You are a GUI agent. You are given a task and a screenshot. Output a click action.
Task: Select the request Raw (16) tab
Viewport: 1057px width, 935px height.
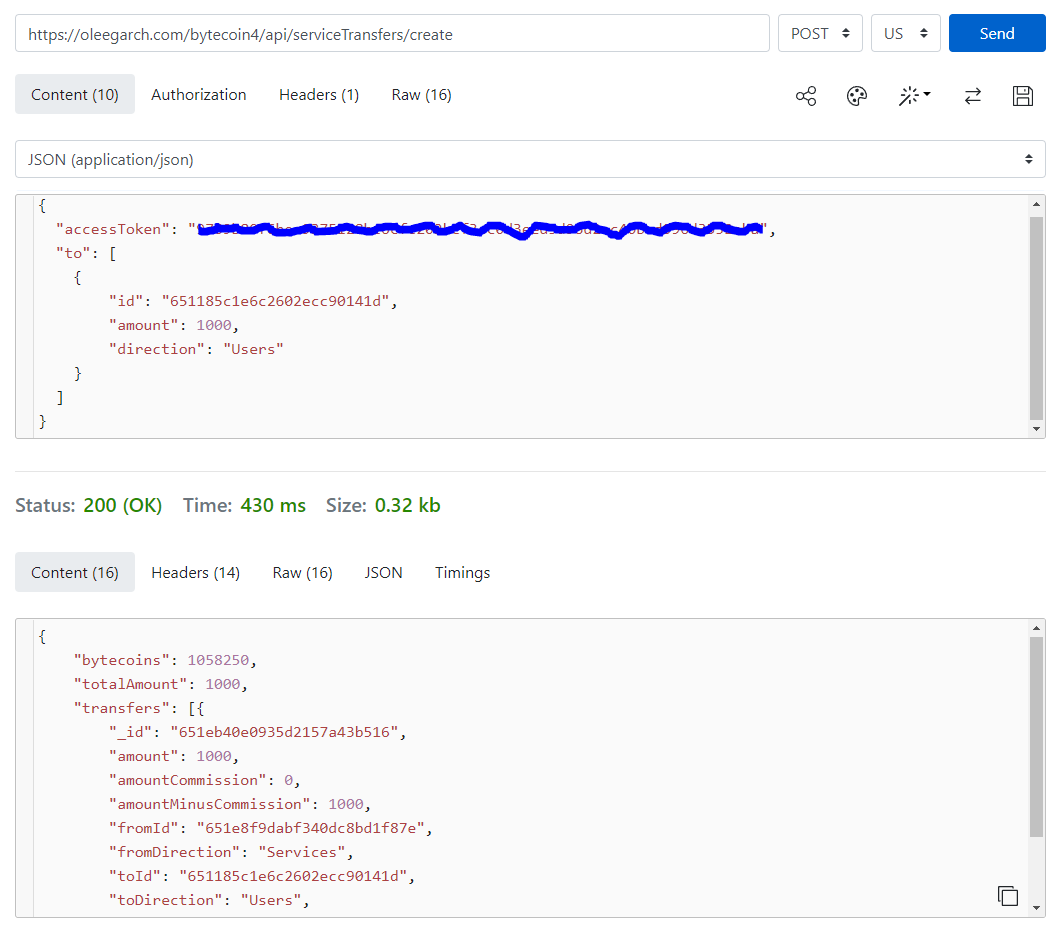coord(421,95)
